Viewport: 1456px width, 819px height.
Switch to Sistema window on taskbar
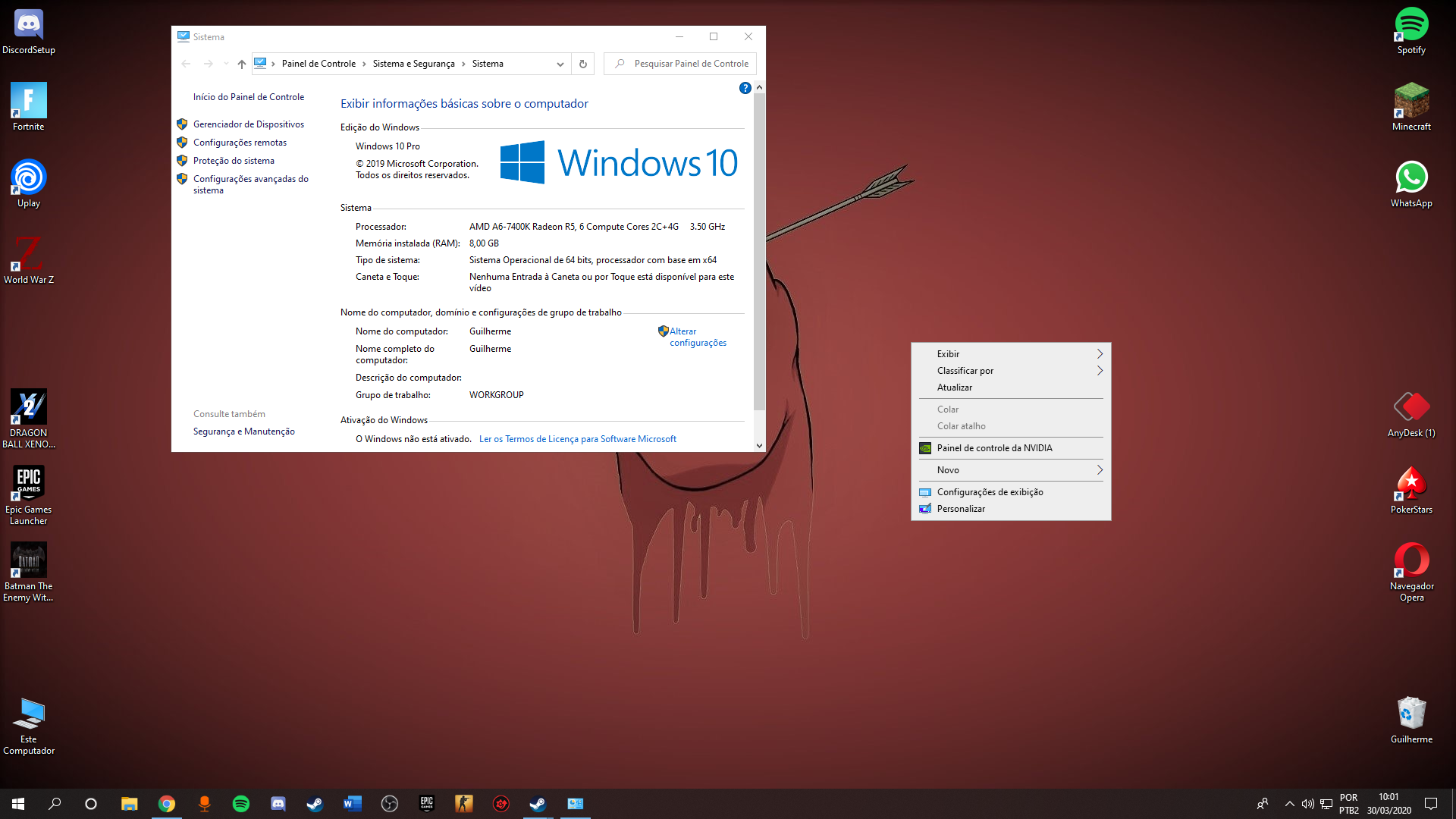(576, 804)
